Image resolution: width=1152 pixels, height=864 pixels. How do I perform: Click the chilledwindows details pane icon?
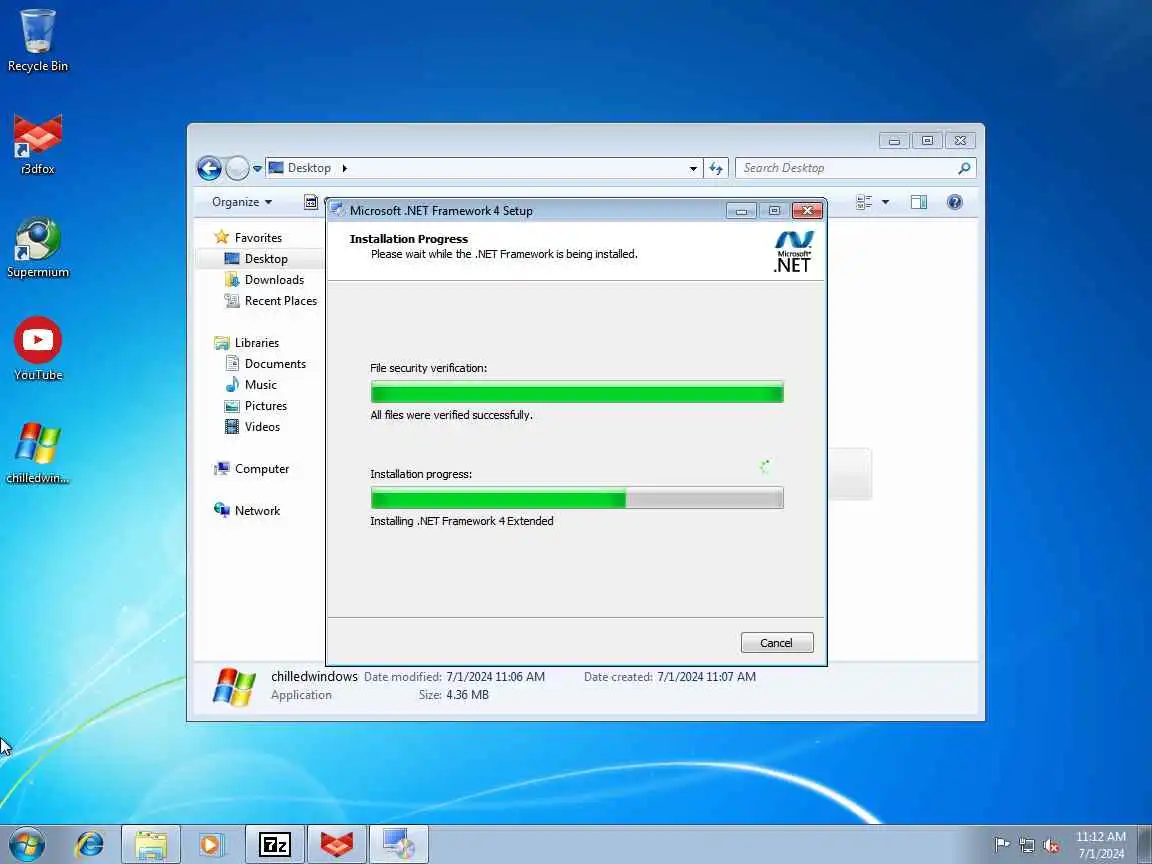pyautogui.click(x=234, y=687)
